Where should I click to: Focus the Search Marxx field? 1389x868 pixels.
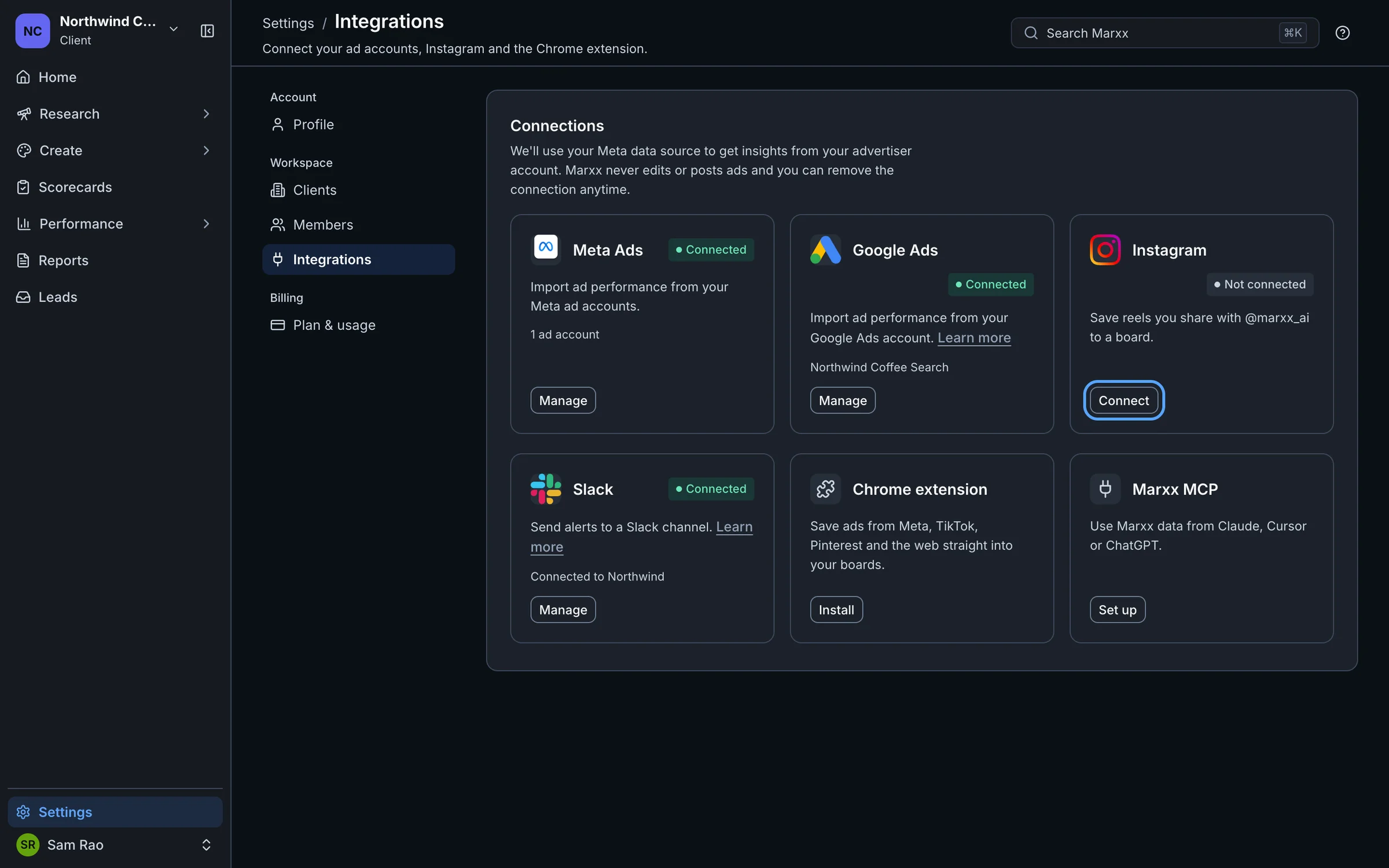(1164, 33)
